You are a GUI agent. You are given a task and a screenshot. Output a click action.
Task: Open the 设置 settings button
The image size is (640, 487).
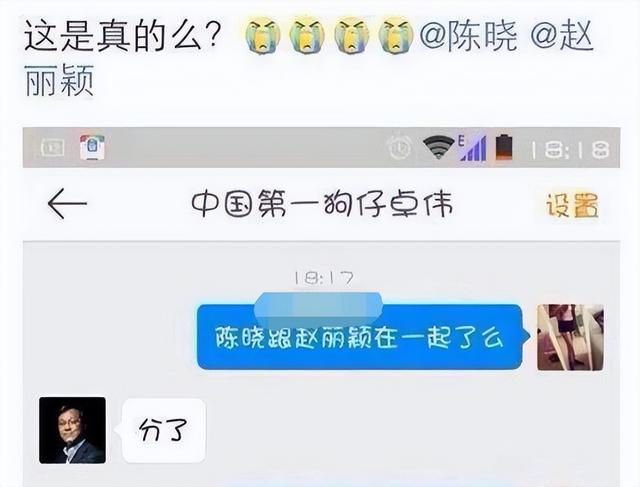click(x=572, y=205)
